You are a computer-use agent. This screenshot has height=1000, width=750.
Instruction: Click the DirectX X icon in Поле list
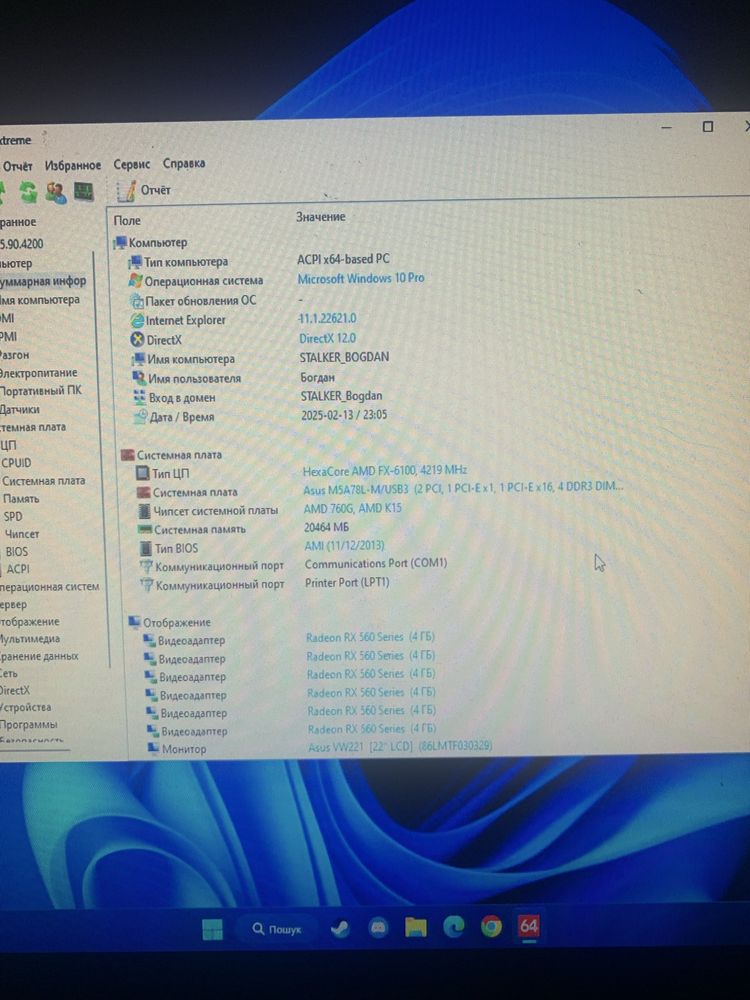pos(137,340)
